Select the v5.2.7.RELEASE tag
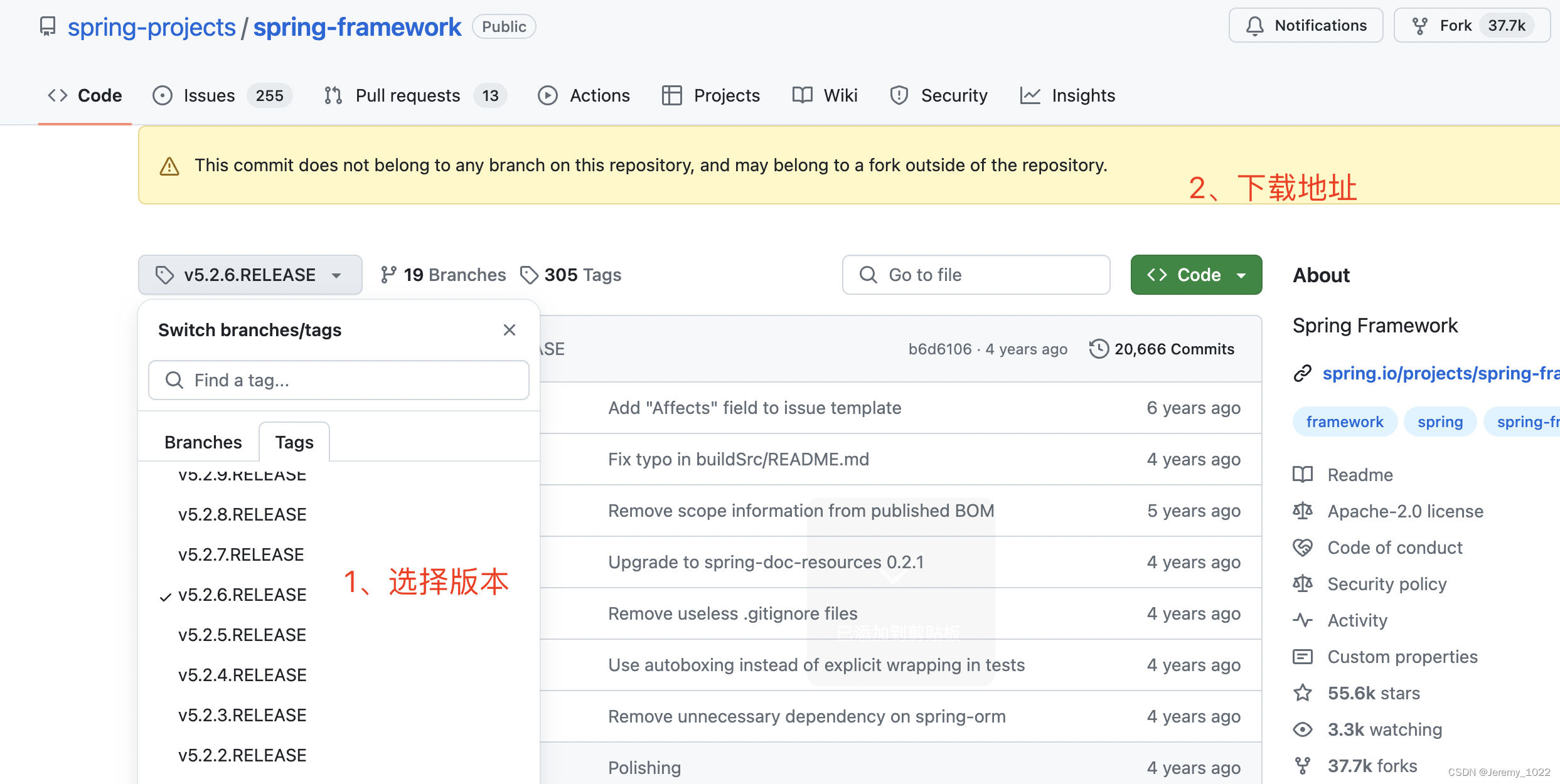The height and width of the screenshot is (784, 1560). [241, 554]
